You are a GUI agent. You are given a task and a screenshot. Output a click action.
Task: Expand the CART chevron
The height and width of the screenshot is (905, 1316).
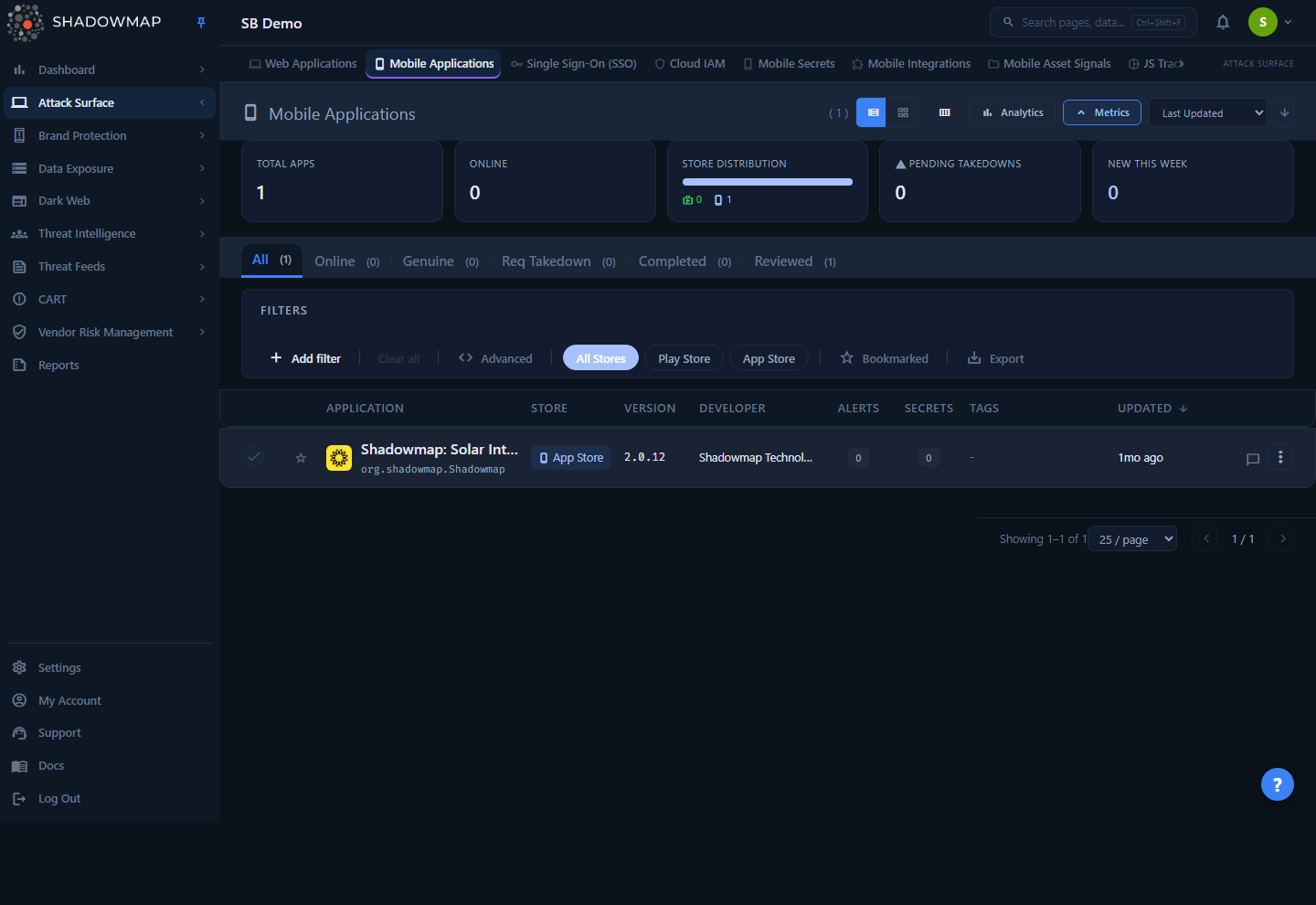coord(202,299)
